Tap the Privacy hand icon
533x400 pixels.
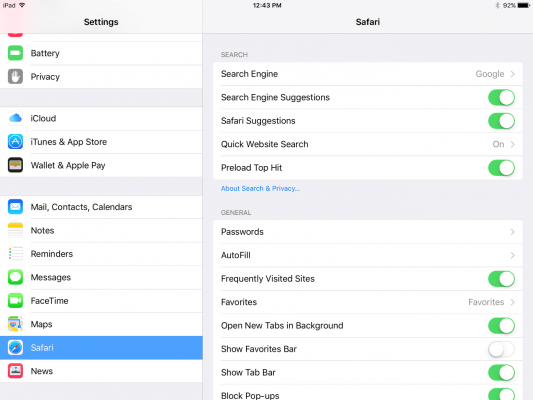click(15, 76)
